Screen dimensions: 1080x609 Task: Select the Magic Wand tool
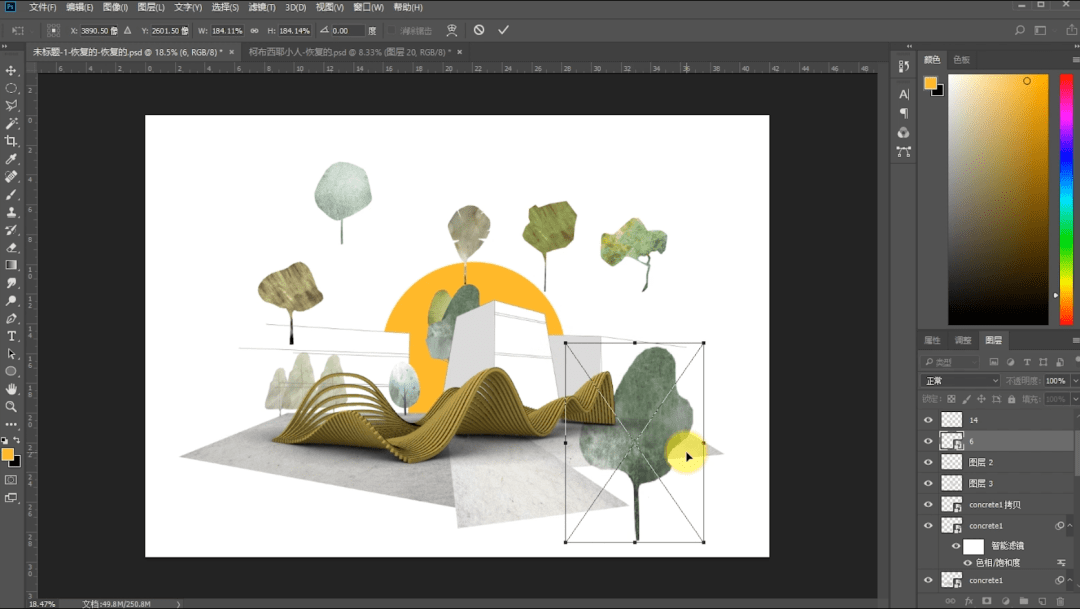[11, 123]
